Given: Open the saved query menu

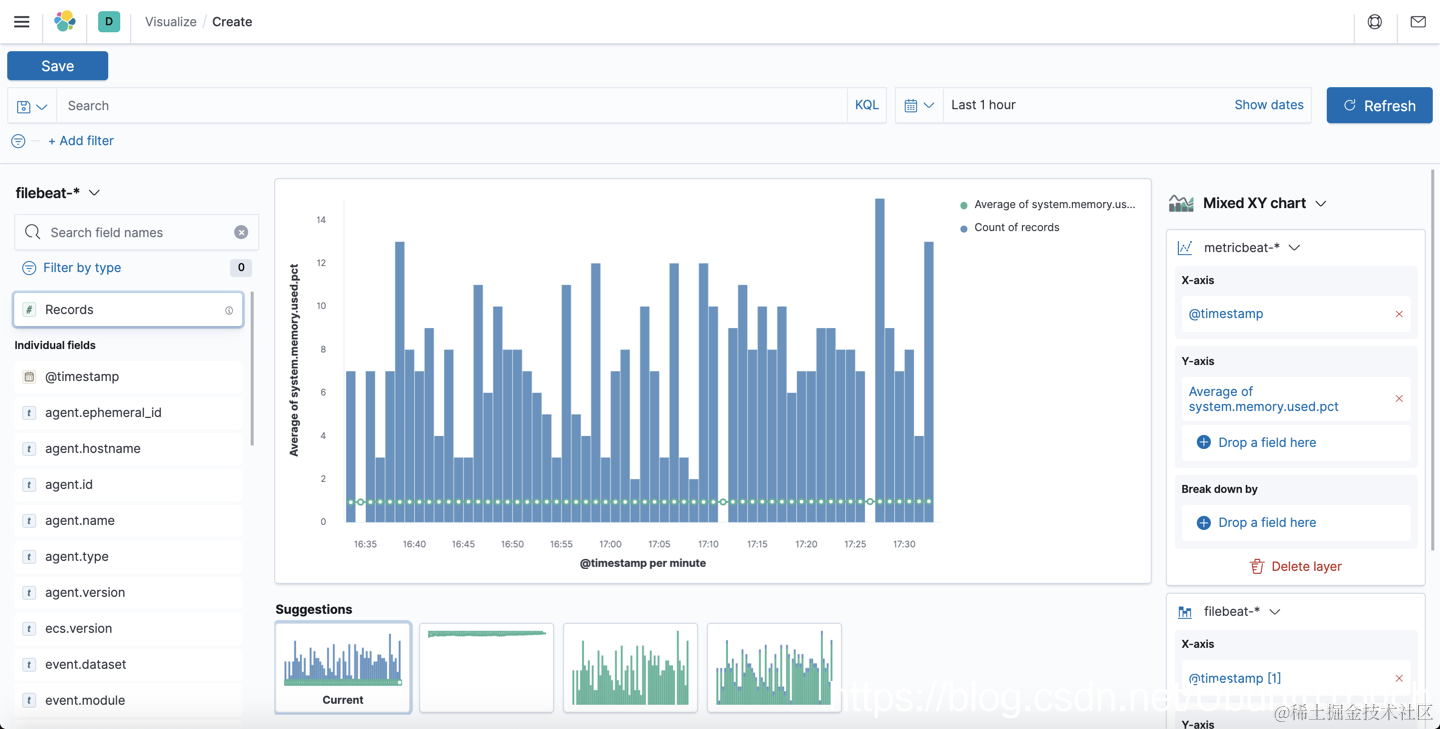Looking at the screenshot, I should pyautogui.click(x=32, y=106).
